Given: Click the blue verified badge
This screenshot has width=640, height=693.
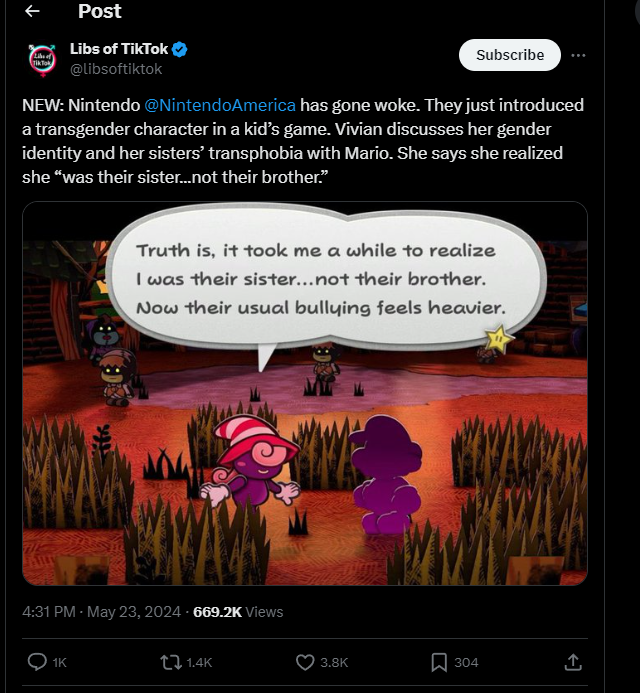Looking at the screenshot, I should (x=181, y=50).
